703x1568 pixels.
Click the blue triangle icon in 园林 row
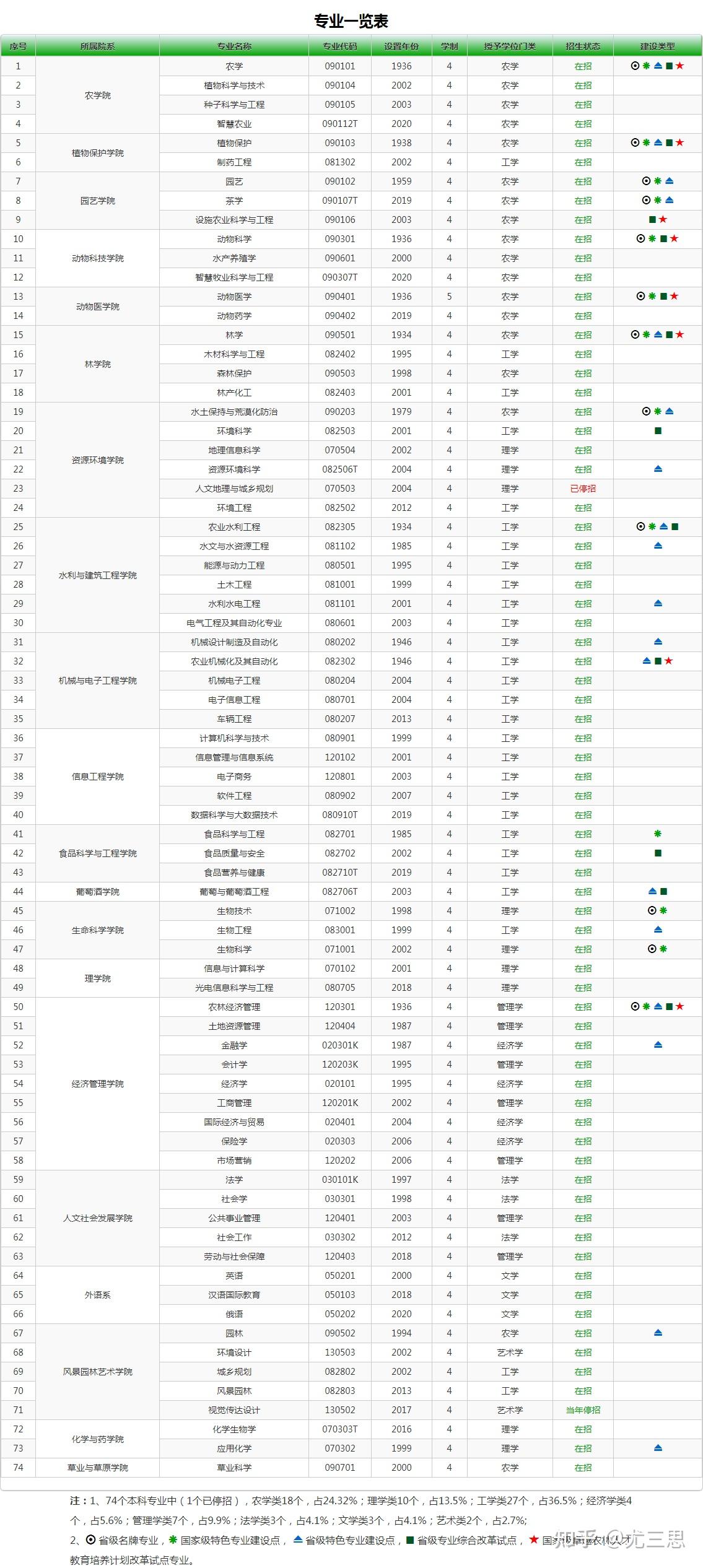[x=658, y=1333]
